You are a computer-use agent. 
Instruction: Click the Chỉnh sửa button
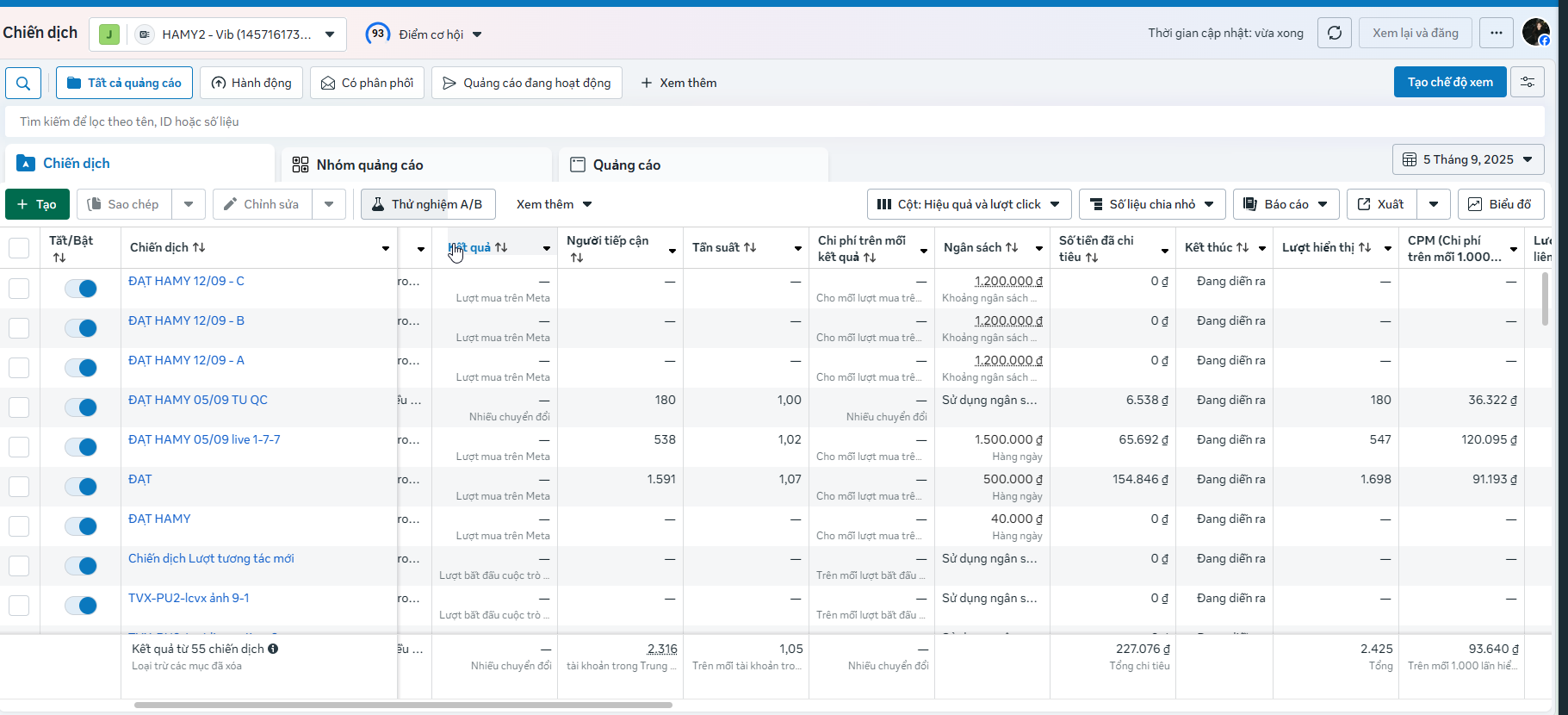pyautogui.click(x=263, y=204)
